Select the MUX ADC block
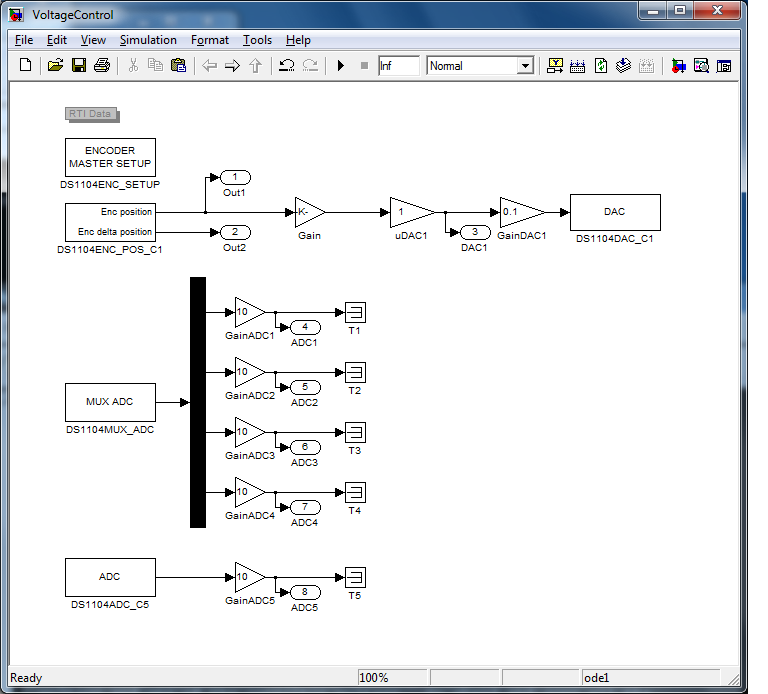The height and width of the screenshot is (694, 768). coord(110,402)
